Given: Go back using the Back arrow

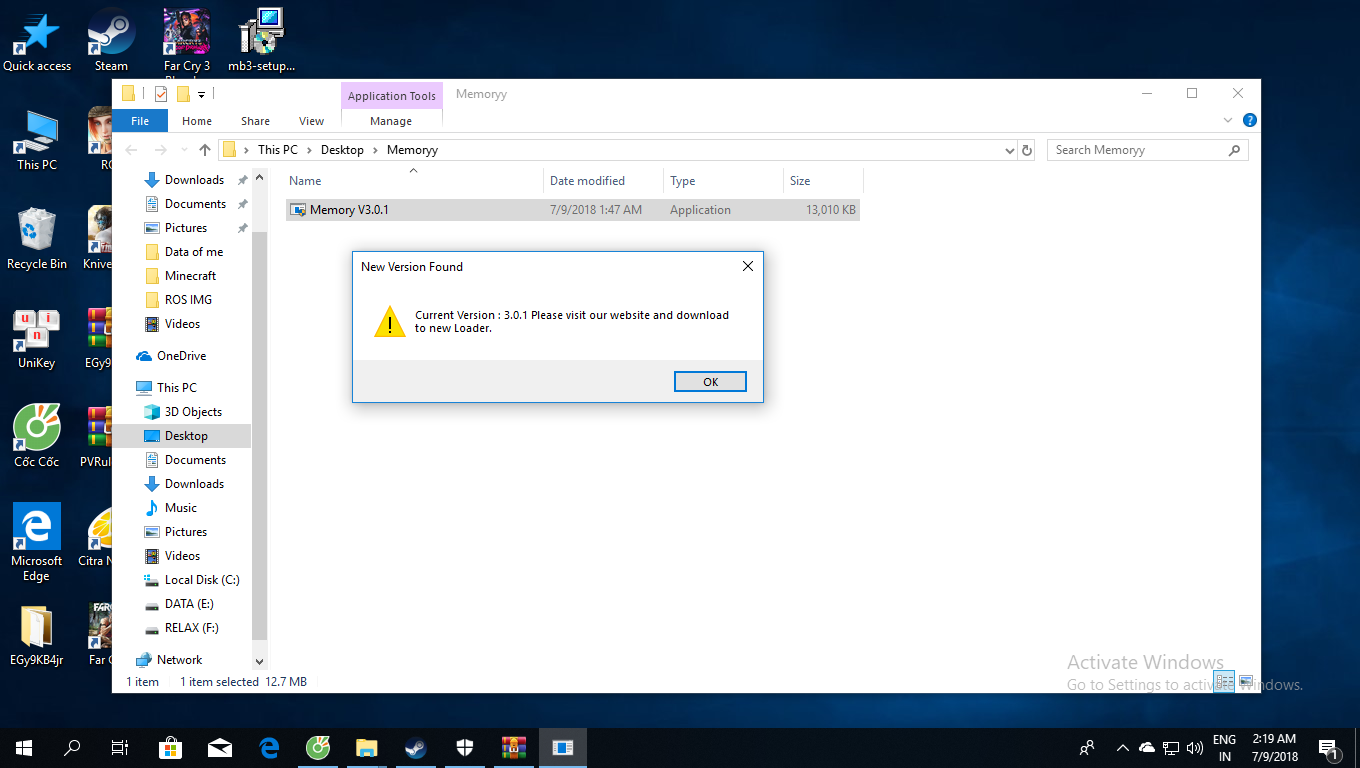Looking at the screenshot, I should (x=131, y=150).
